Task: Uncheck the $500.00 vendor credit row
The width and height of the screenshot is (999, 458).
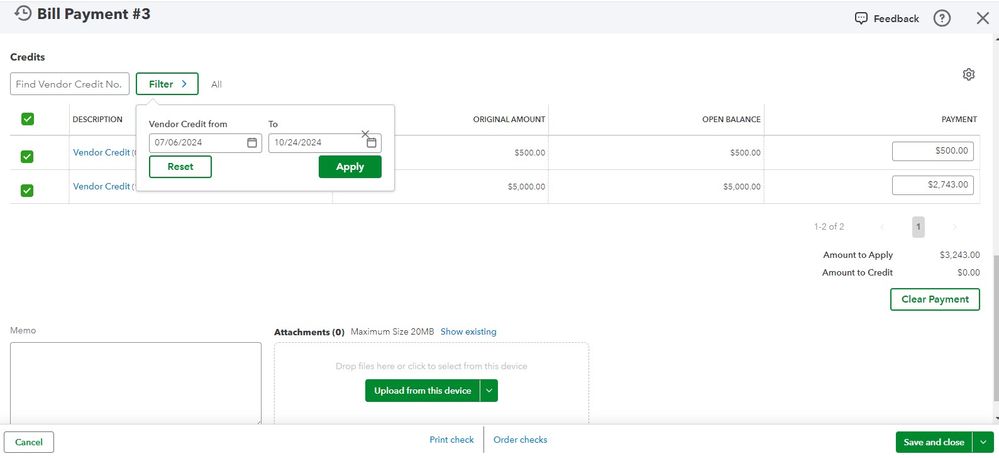Action: pyautogui.click(x=28, y=156)
